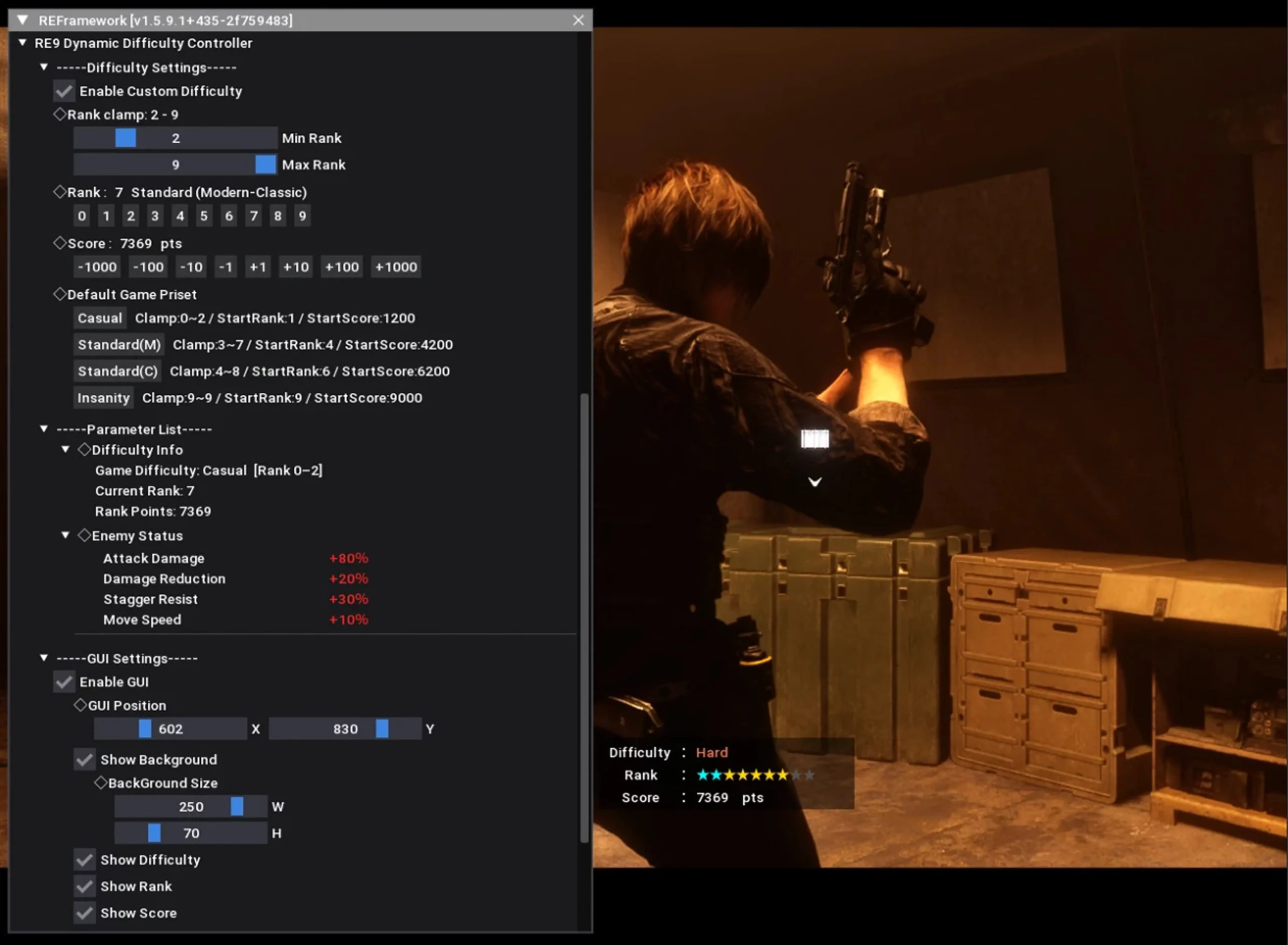
Task: Apply the Casual preset
Action: pos(100,319)
